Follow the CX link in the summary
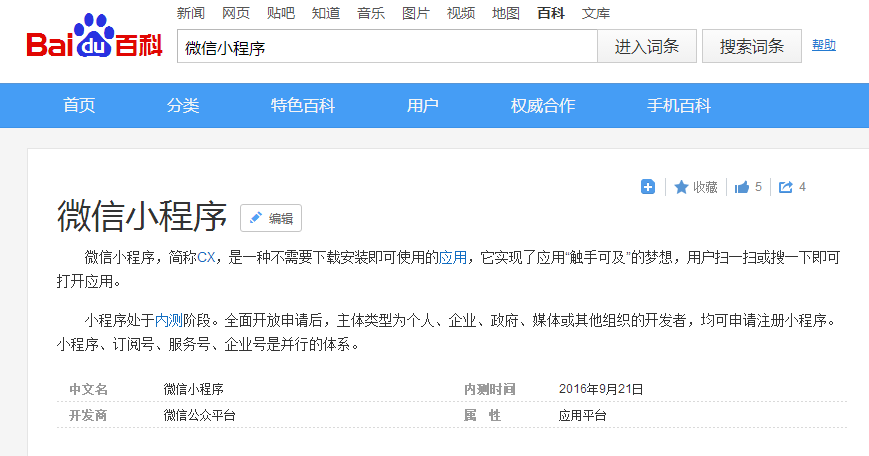The width and height of the screenshot is (869, 456). click(x=206, y=258)
